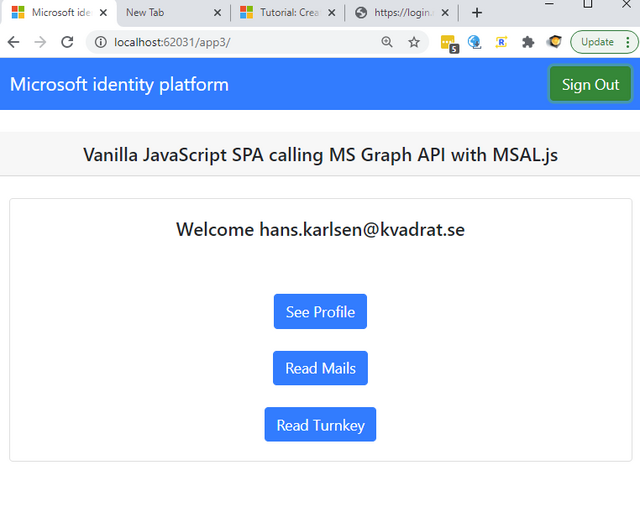
Task: Click the Chrome Update button
Action: (x=597, y=42)
